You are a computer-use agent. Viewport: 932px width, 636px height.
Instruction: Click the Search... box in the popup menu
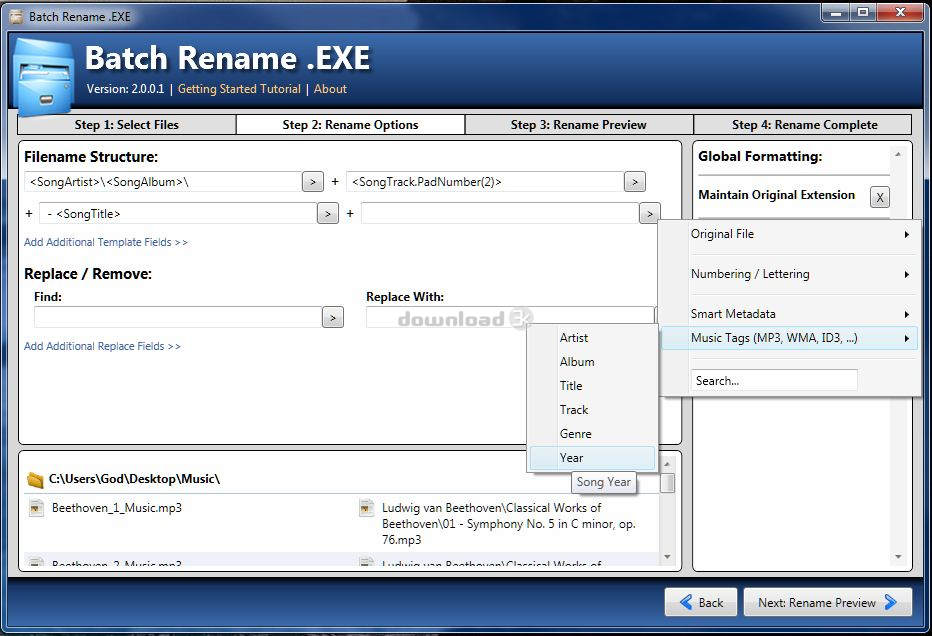(773, 381)
